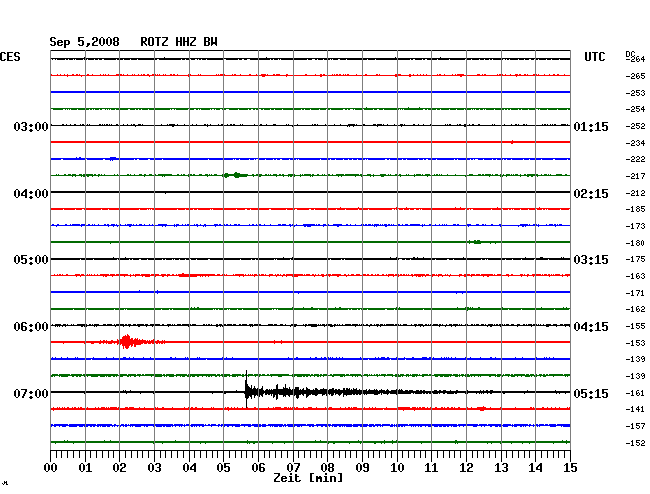Select the DC value -185
650x494 pixels.
pos(635,210)
